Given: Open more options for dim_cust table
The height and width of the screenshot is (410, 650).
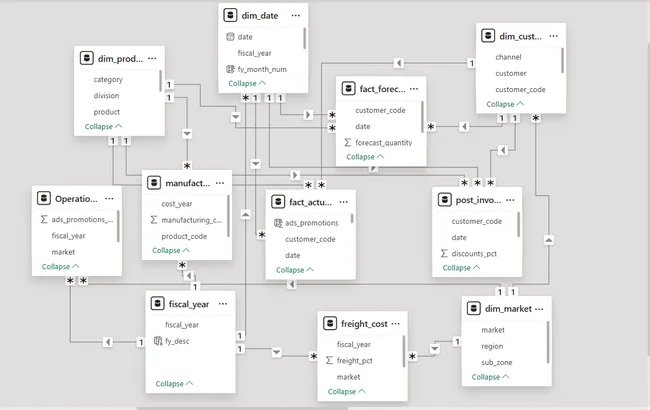Looking at the screenshot, I should (x=553, y=36).
